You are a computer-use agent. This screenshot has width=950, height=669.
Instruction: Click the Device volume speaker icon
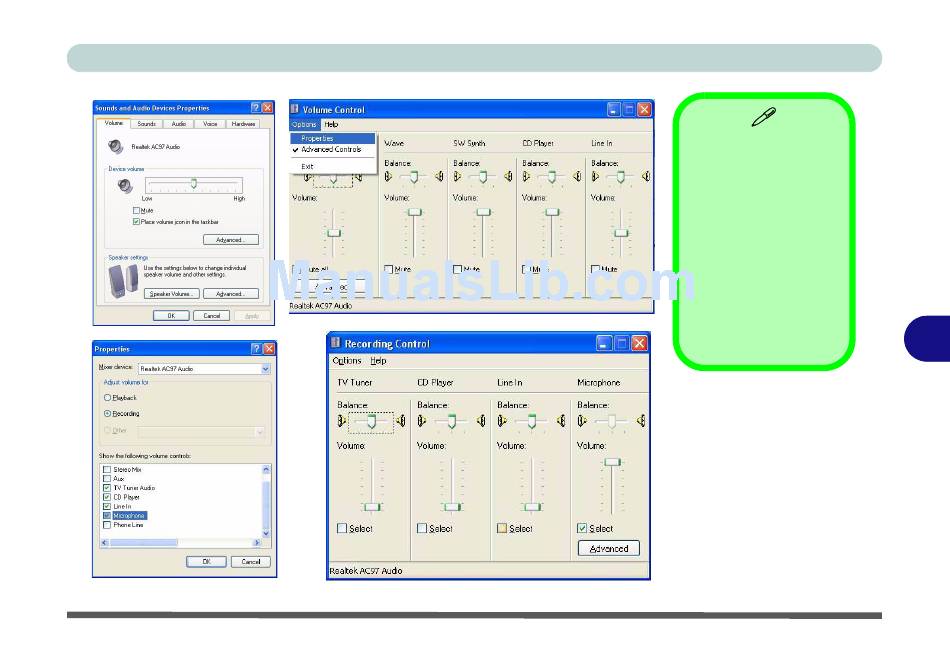(x=124, y=186)
